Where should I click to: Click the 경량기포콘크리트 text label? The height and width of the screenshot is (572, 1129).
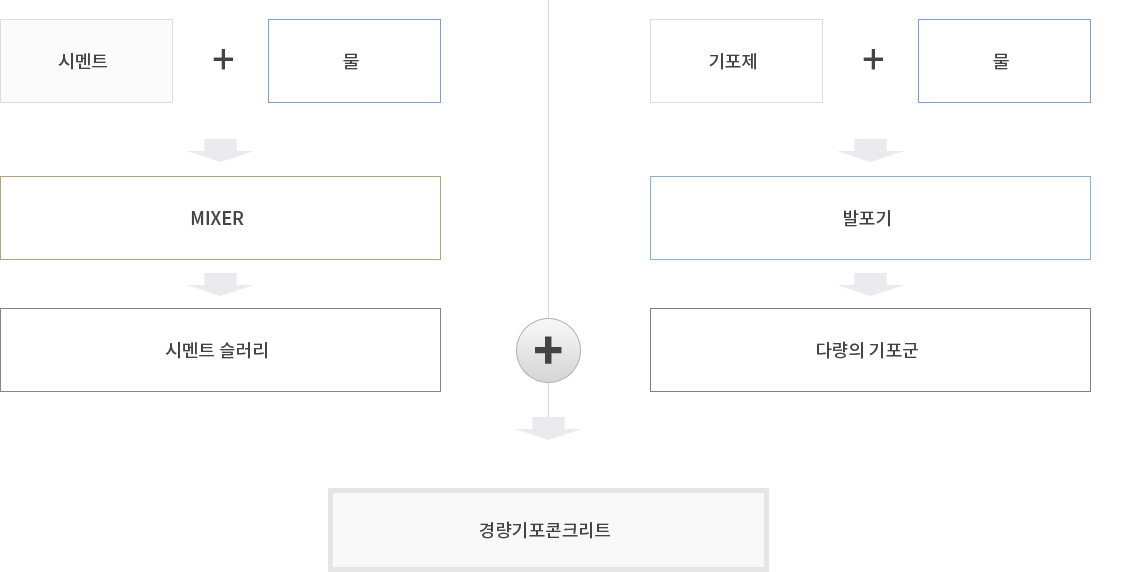click(545, 530)
